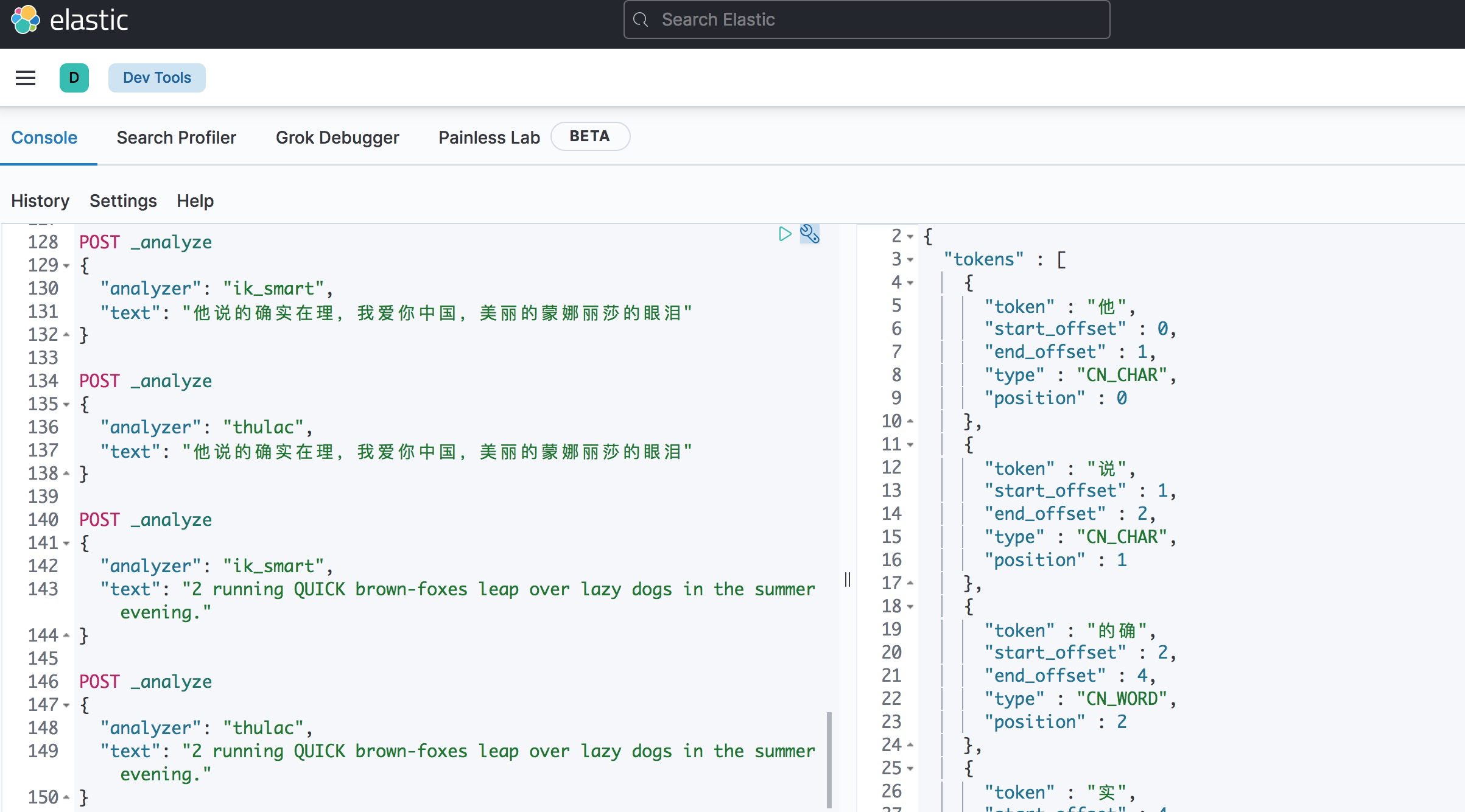The width and height of the screenshot is (1465, 812).
Task: Open the Painless Lab tab
Action: tap(489, 138)
